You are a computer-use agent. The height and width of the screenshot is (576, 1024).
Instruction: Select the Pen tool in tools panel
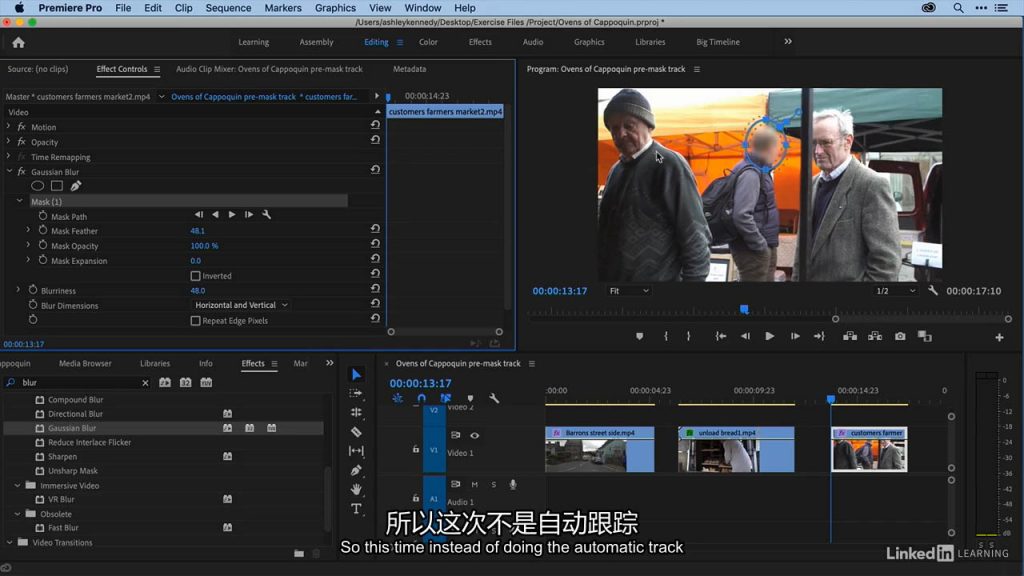click(356, 470)
